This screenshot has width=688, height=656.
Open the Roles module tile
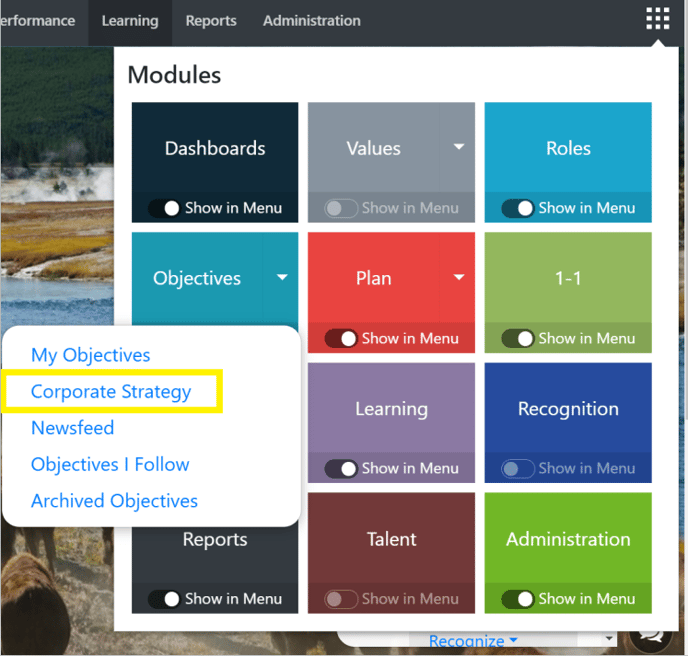pos(568,148)
